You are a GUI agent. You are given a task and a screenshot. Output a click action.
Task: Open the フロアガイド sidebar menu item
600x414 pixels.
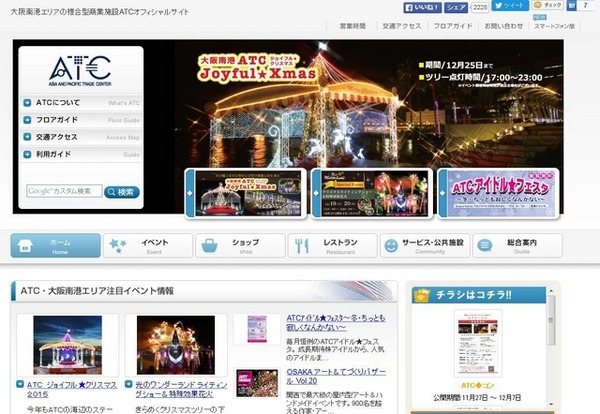point(81,120)
